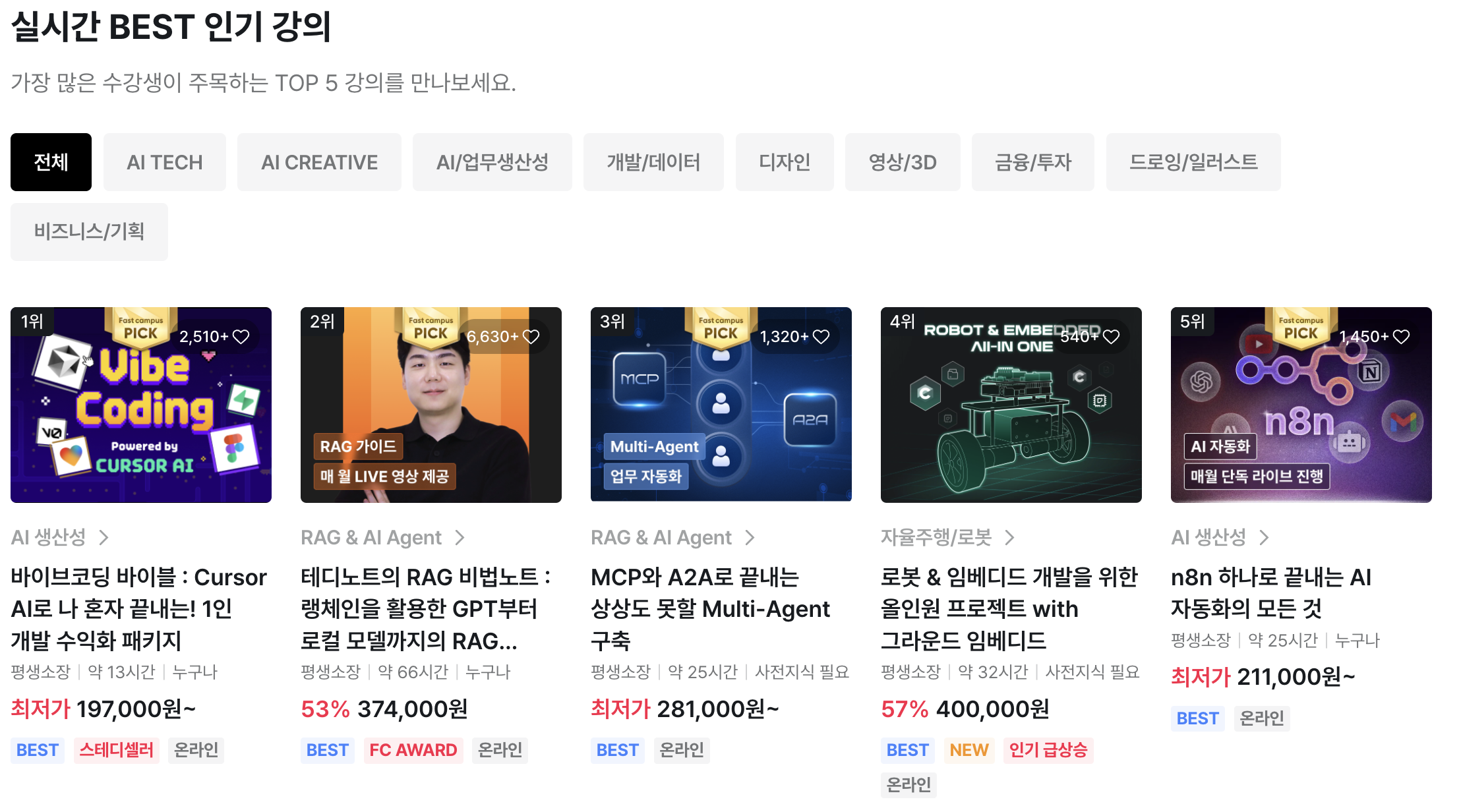Click the 인기 급상승 badge
This screenshot has height=812, width=1461.
point(1048,750)
